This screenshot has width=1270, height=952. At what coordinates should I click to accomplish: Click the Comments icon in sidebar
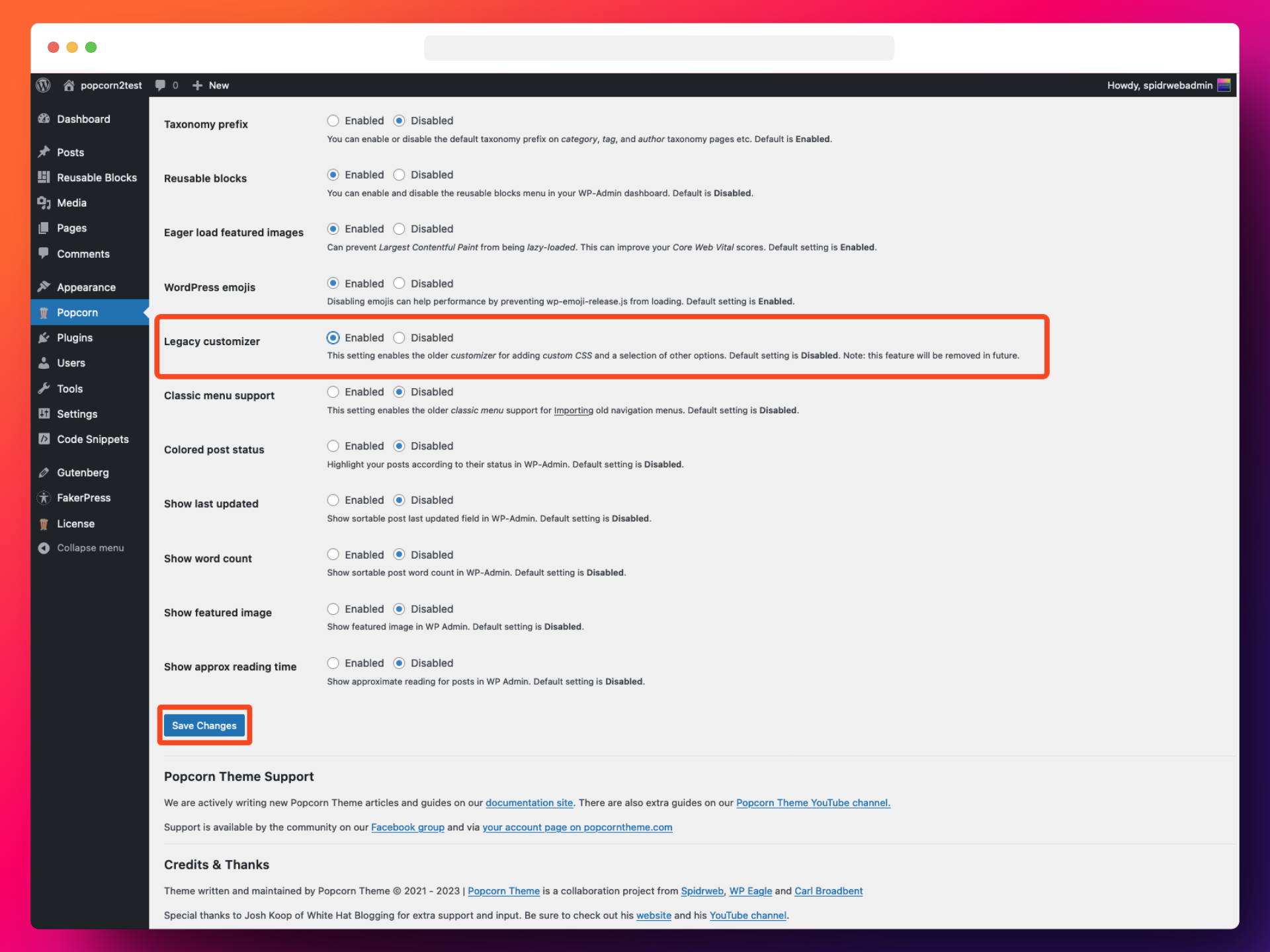(44, 253)
